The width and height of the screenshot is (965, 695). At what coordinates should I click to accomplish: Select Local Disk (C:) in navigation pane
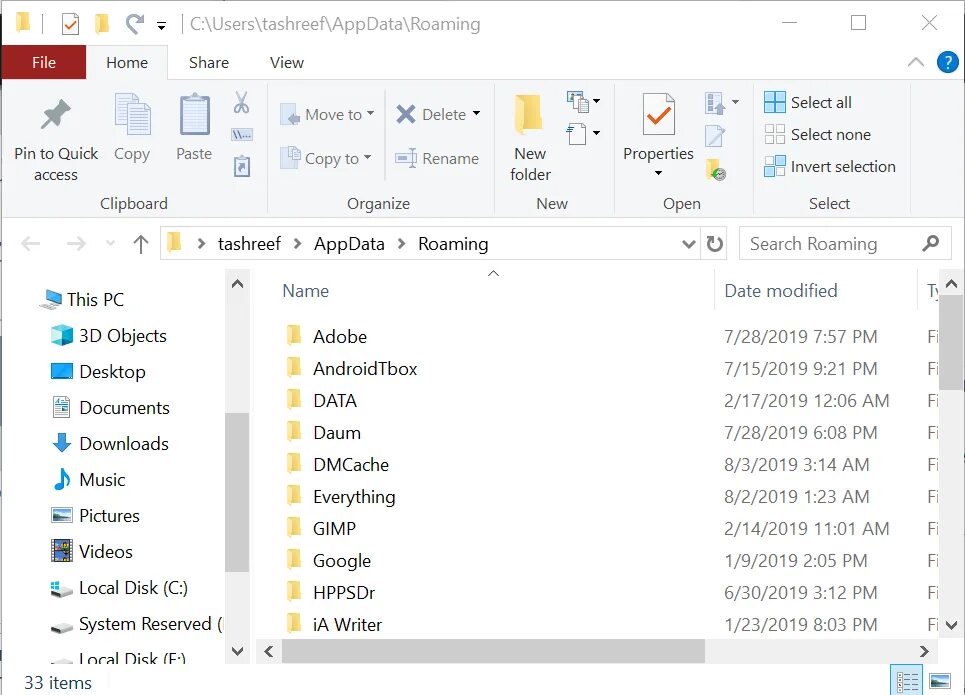[x=119, y=588]
